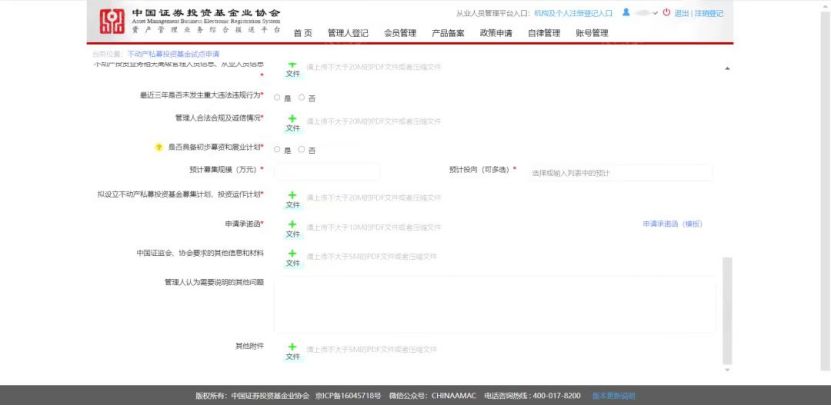Click the 退出 link
The height and width of the screenshot is (406, 831).
[682, 13]
